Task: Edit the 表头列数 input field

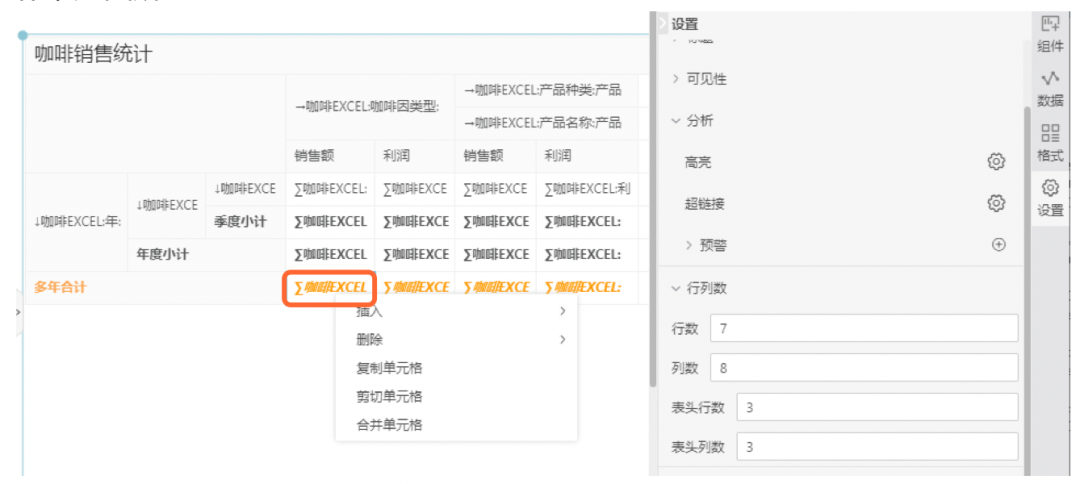Action: (877, 447)
